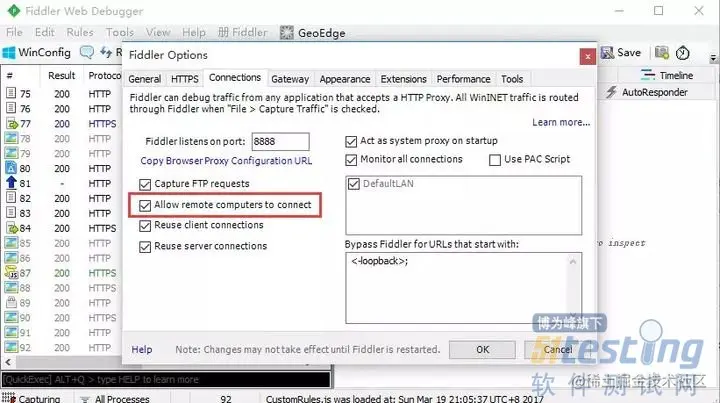The width and height of the screenshot is (720, 403).
Task: Switch to the Appearance tab
Action: 345,79
